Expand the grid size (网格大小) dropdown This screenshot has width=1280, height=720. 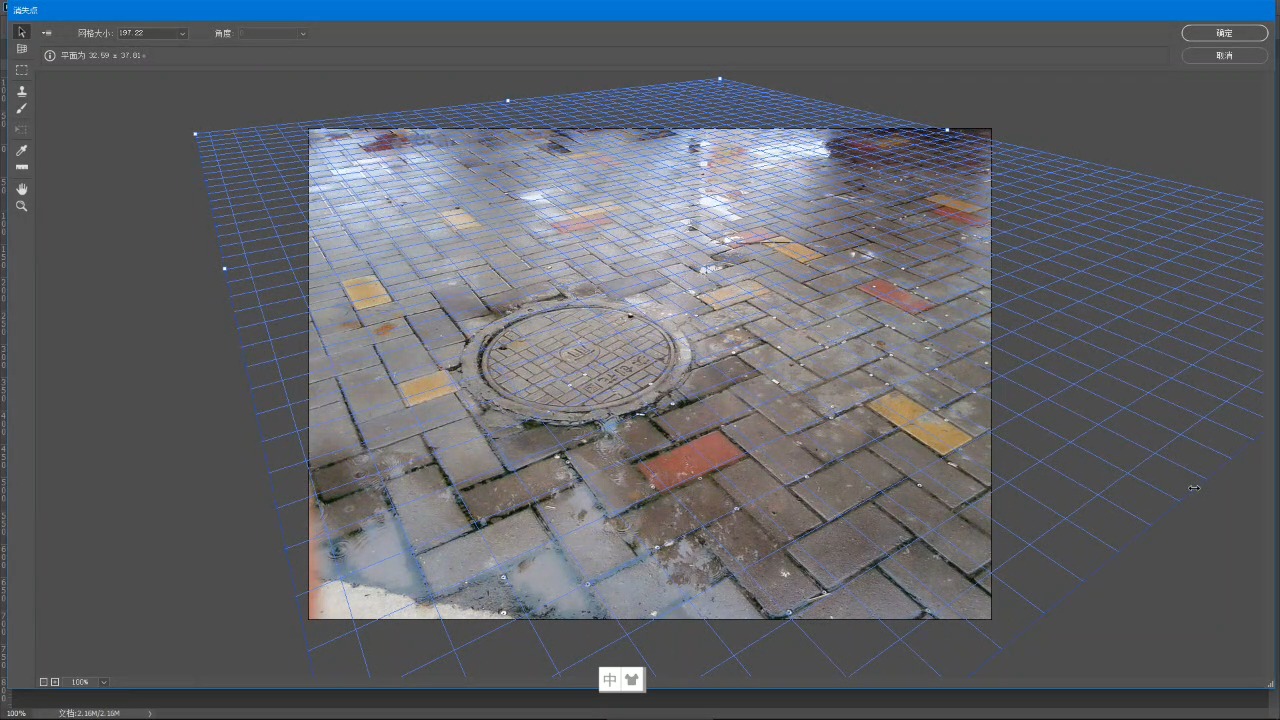(x=182, y=34)
